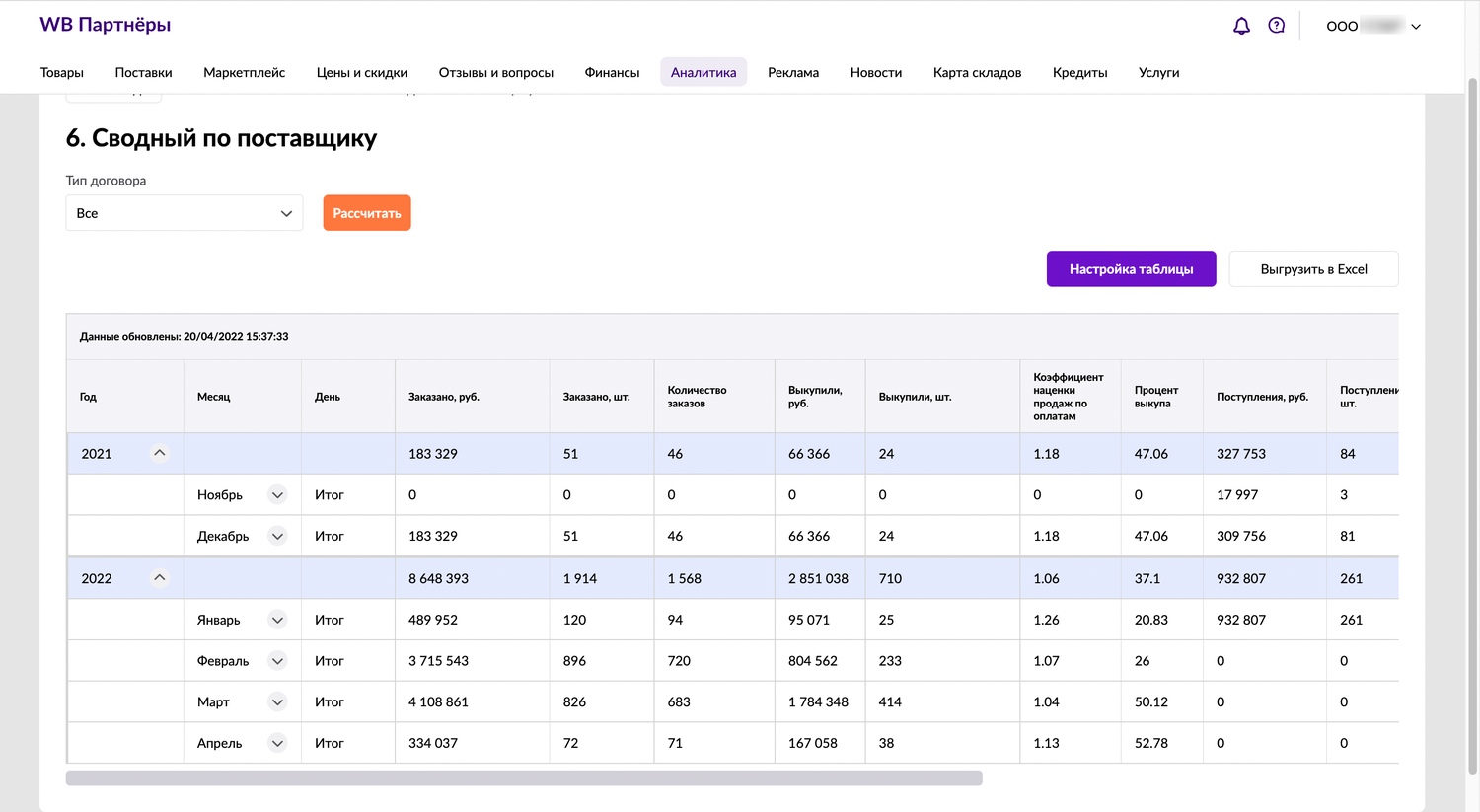
Task: Click the WB Партнёры logo
Action: (106, 25)
